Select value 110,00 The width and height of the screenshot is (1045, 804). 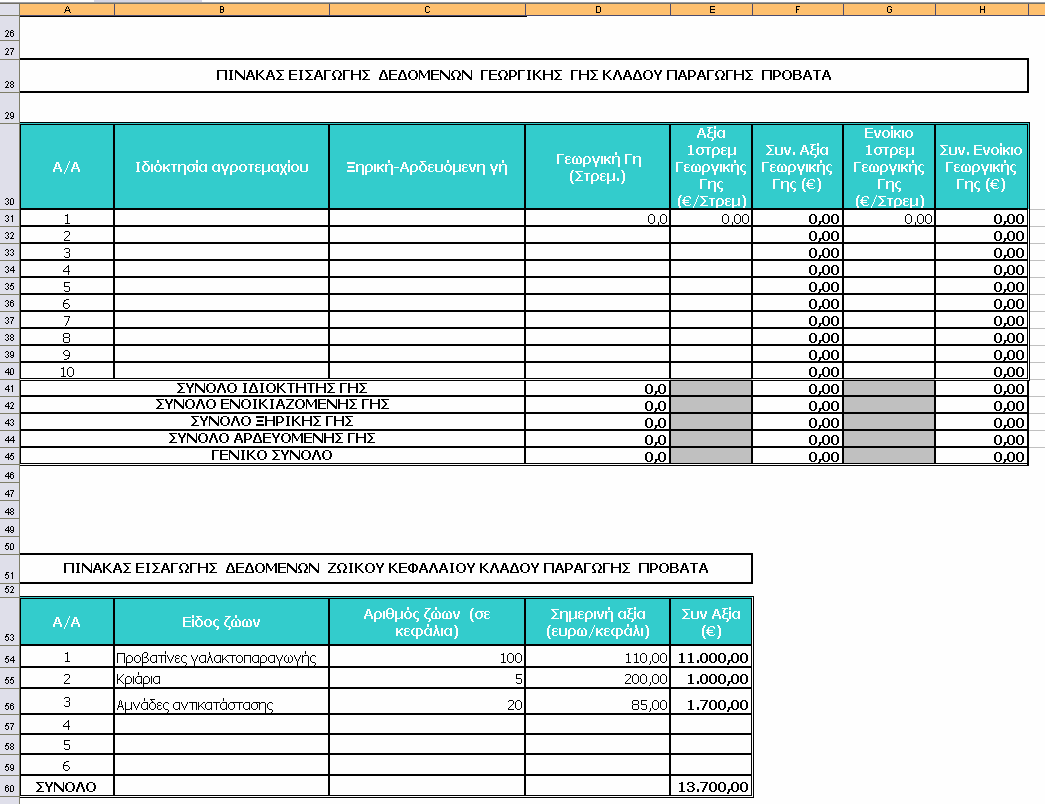click(x=598, y=657)
